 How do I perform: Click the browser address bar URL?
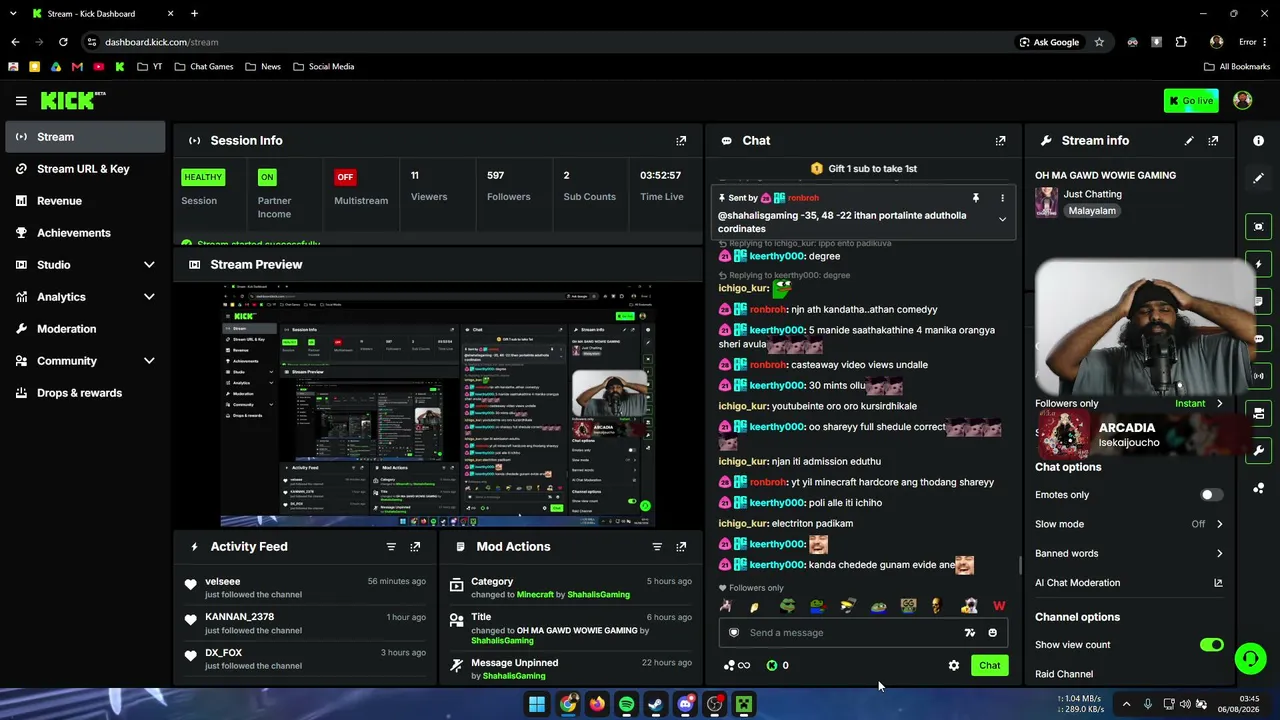161,42
